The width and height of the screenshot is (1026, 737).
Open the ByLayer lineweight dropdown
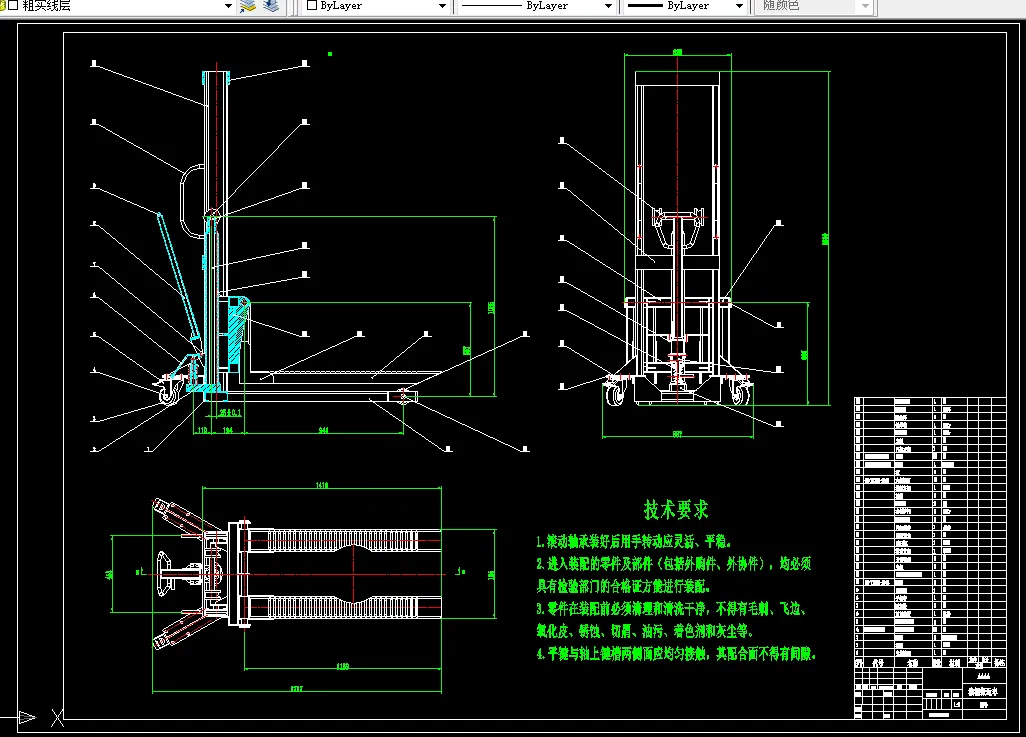[x=685, y=6]
